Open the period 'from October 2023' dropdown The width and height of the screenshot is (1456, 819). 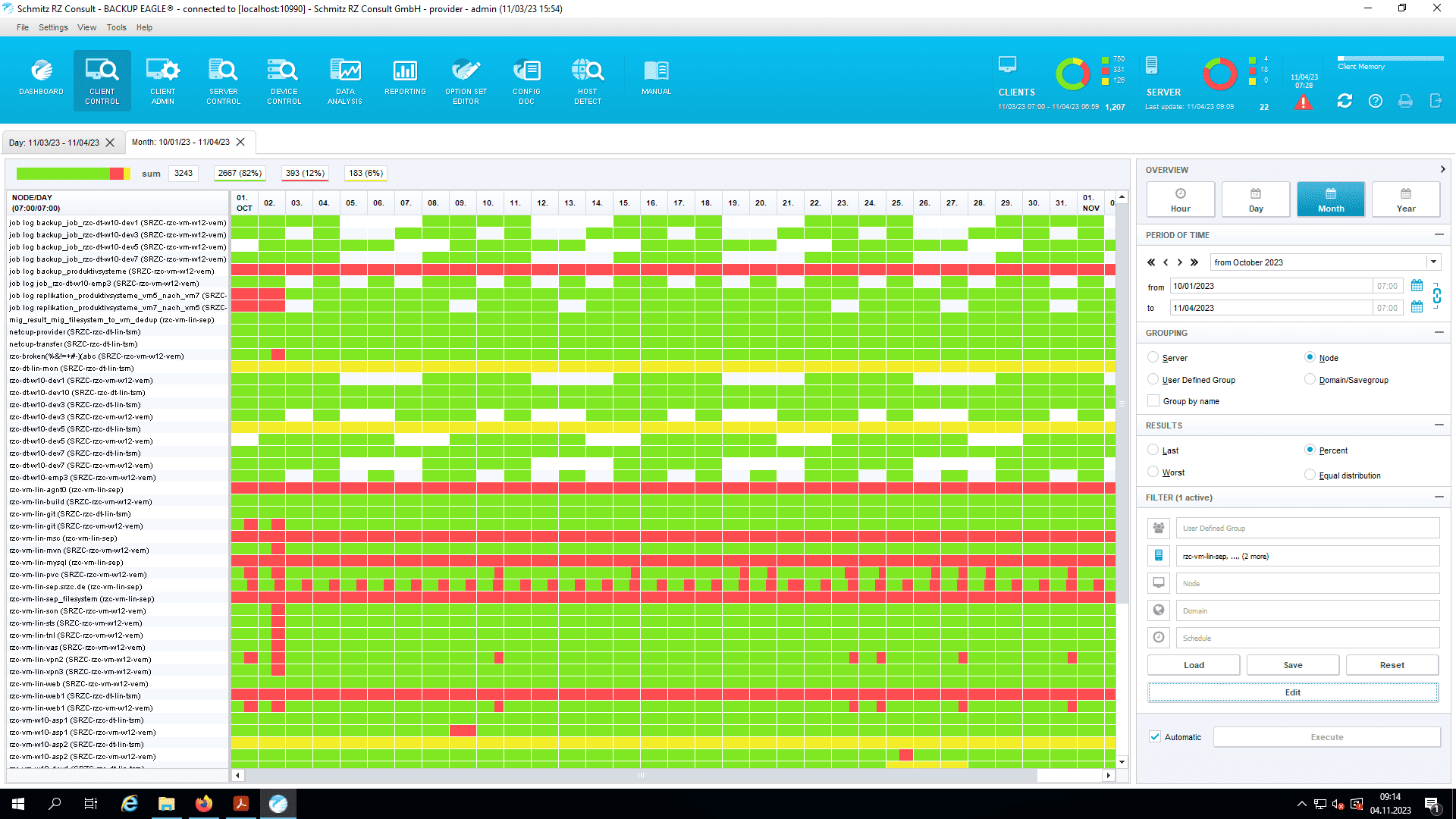point(1433,262)
